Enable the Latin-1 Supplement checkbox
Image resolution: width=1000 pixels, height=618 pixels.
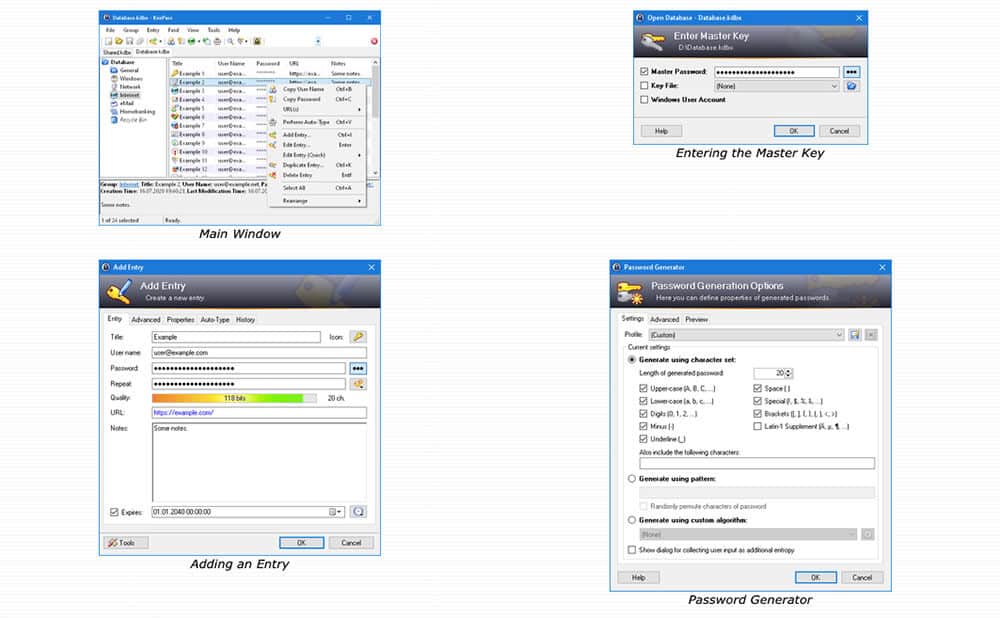[758, 426]
